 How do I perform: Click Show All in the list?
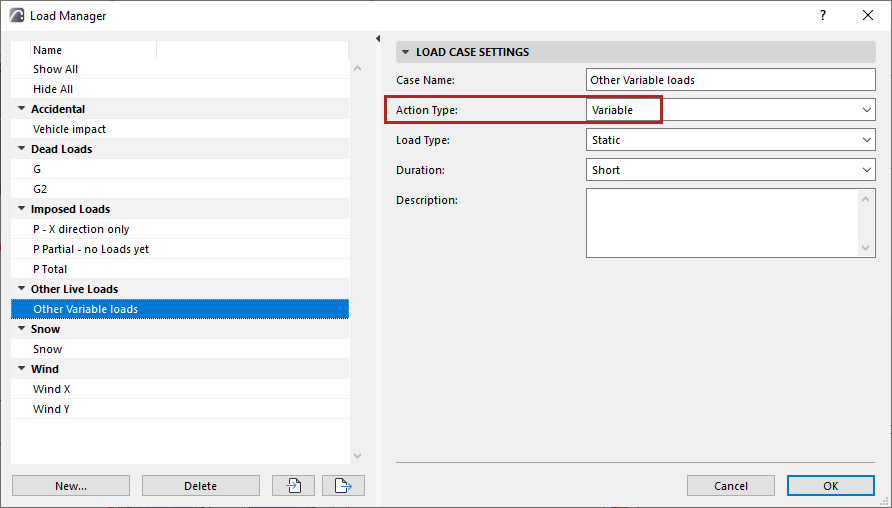[55, 69]
